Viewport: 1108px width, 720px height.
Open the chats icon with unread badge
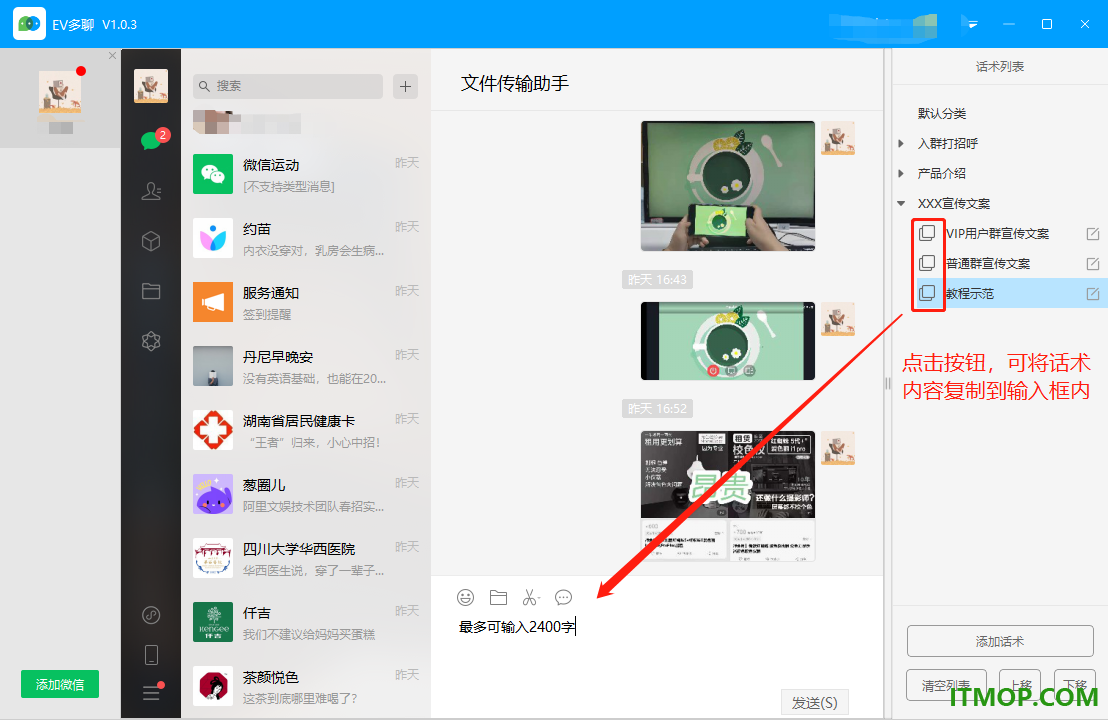(151, 140)
